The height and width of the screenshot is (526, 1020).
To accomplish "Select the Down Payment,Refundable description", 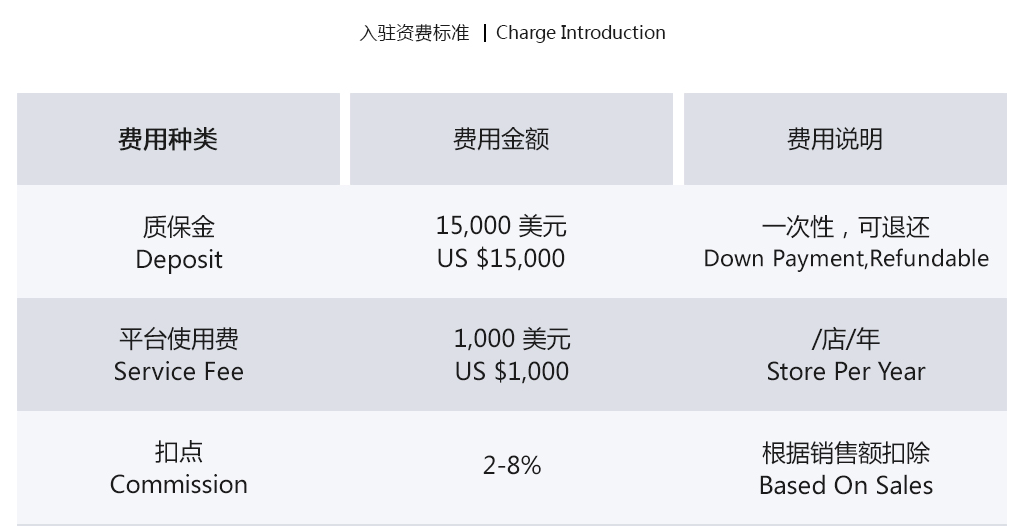I will pos(846,258).
